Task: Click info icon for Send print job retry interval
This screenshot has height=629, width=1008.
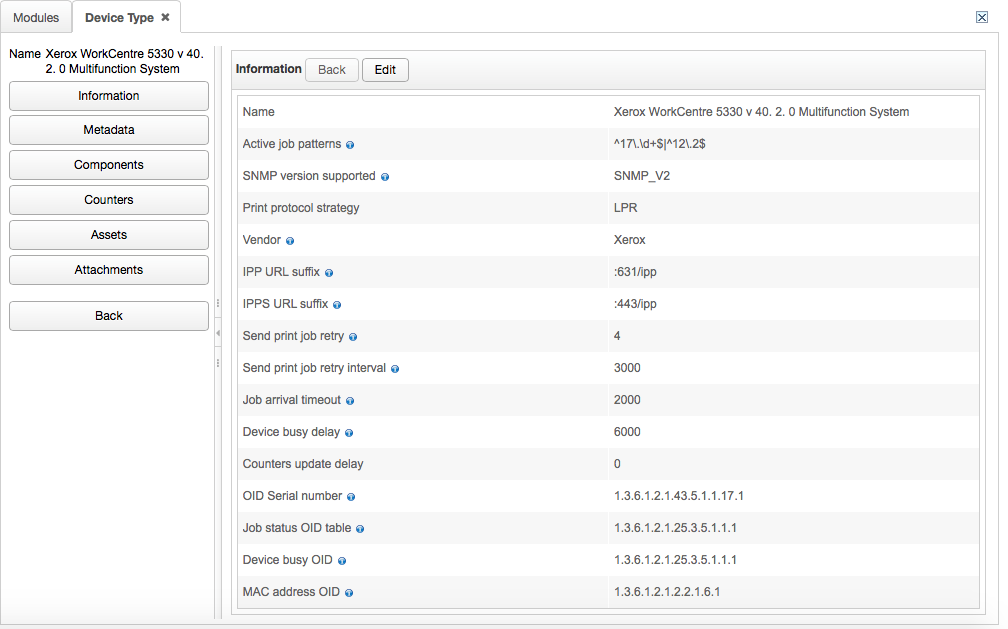Action: 395,369
